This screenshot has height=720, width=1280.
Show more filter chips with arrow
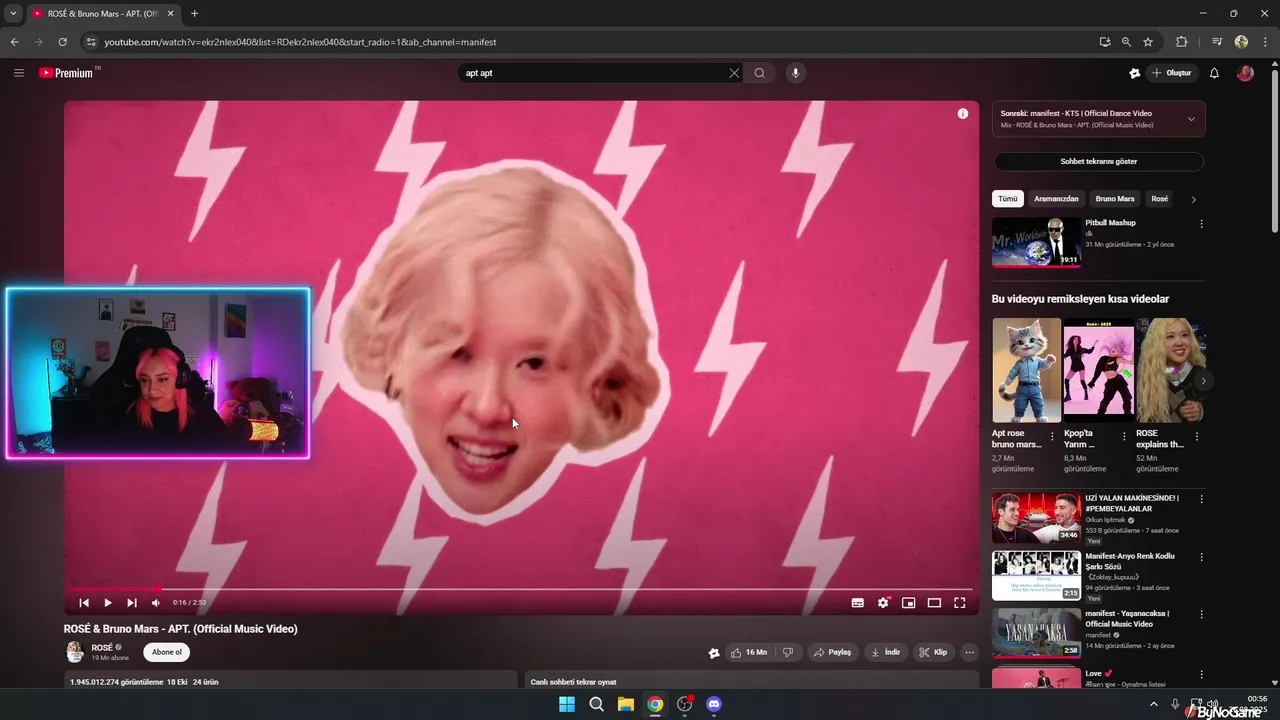[x=1193, y=199]
